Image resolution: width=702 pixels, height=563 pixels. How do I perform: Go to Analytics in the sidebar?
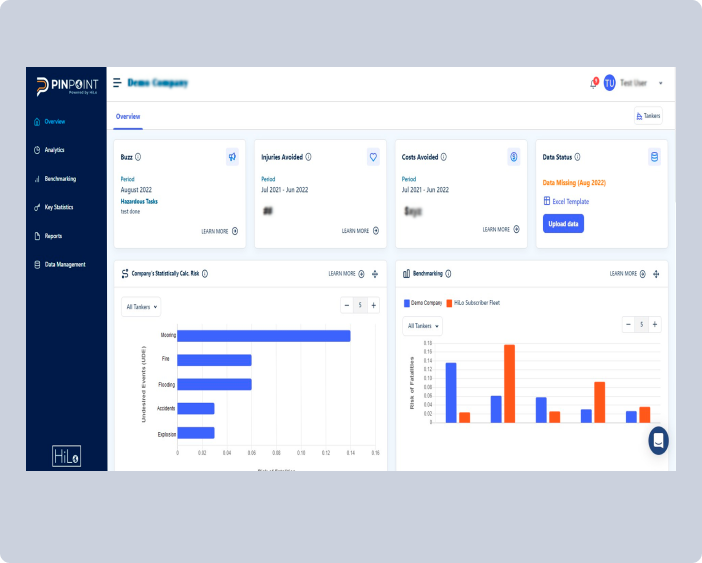click(x=54, y=150)
